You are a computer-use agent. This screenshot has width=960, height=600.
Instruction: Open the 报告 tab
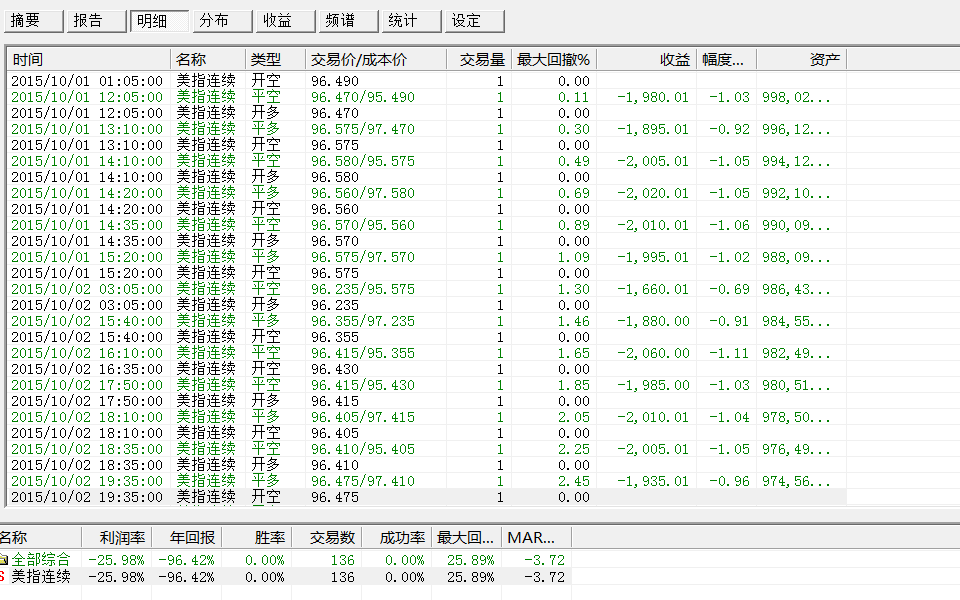tap(95, 21)
